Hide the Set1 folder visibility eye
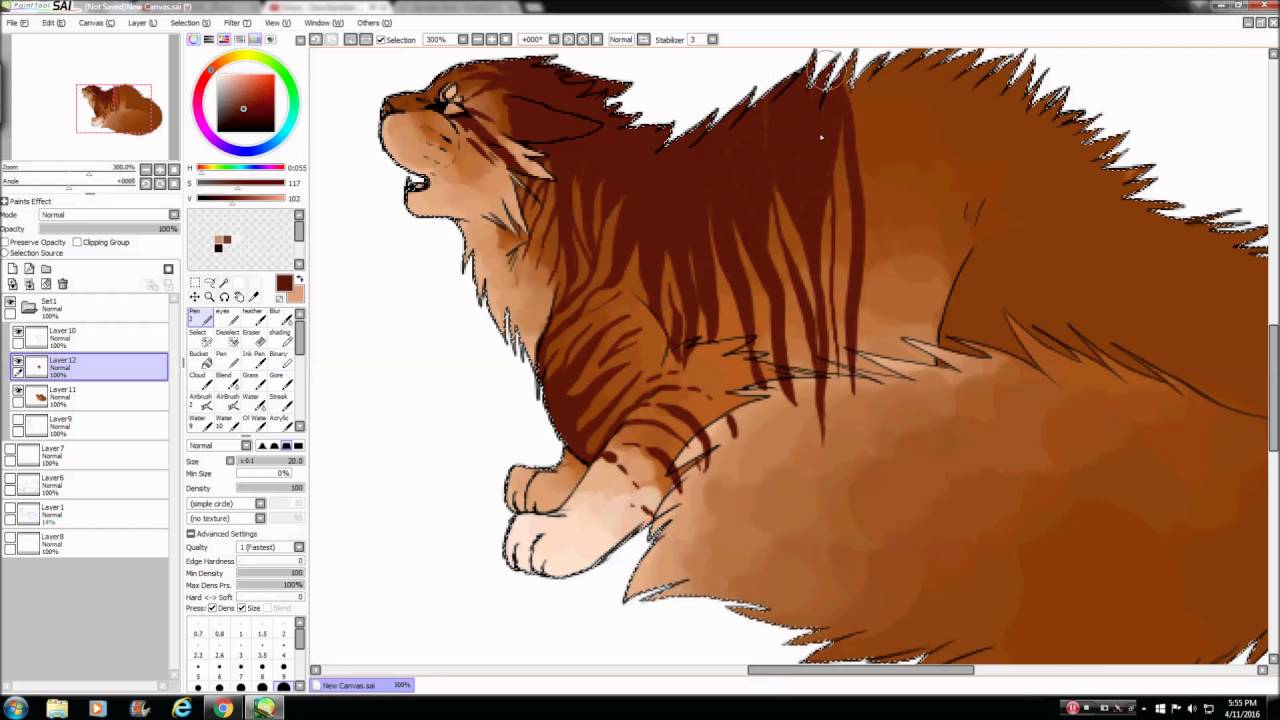The width and height of the screenshot is (1280, 720). click(10, 302)
